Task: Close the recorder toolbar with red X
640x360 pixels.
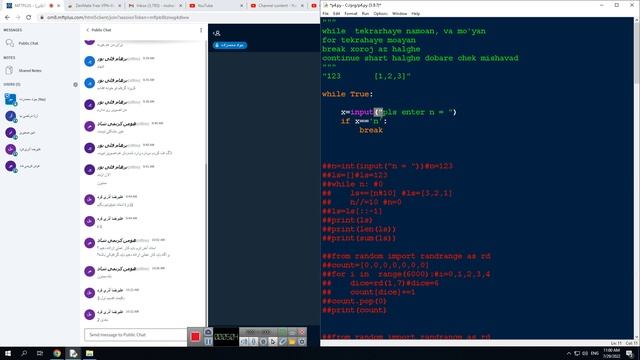Action: (x=302, y=332)
